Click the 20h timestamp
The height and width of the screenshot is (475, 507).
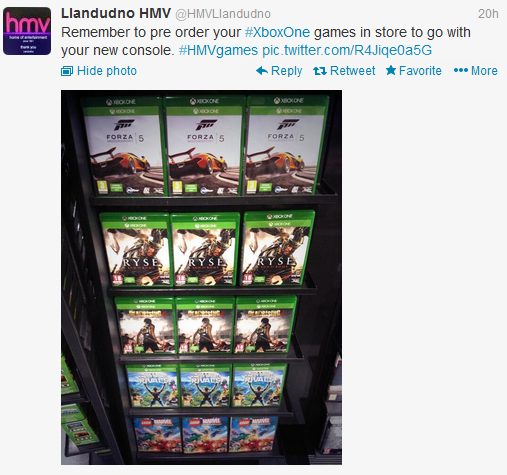coord(488,14)
